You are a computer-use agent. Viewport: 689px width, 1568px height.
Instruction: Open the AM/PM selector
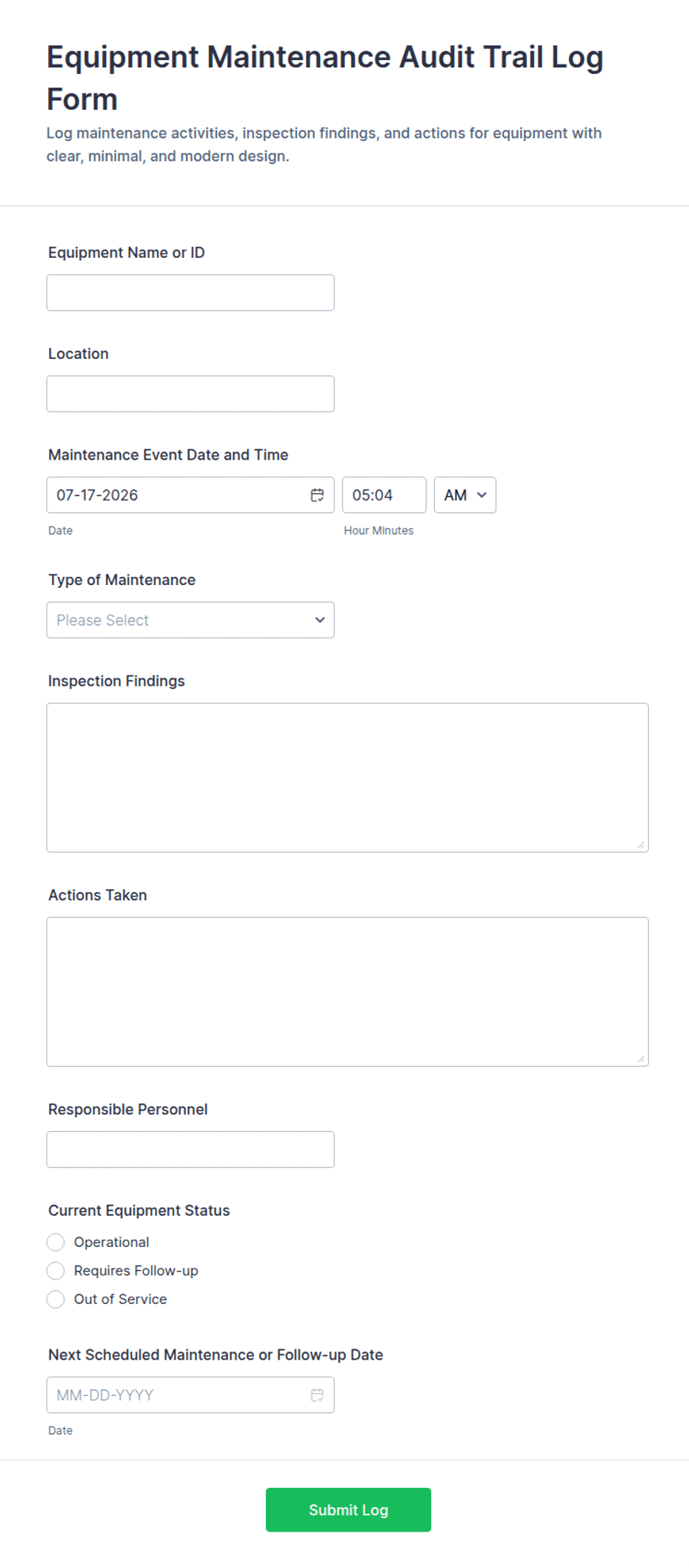click(x=465, y=495)
